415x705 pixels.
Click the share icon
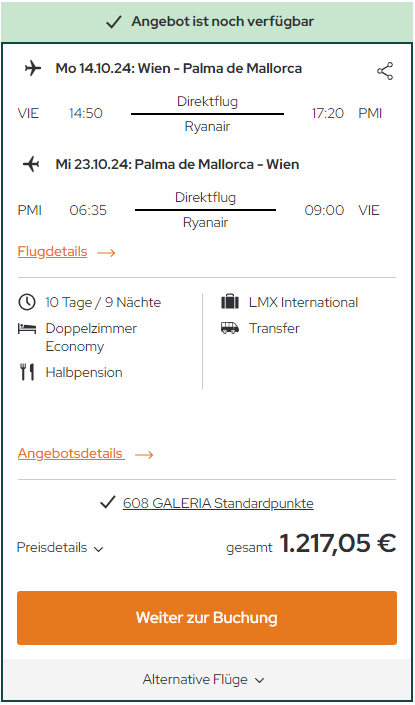click(385, 71)
